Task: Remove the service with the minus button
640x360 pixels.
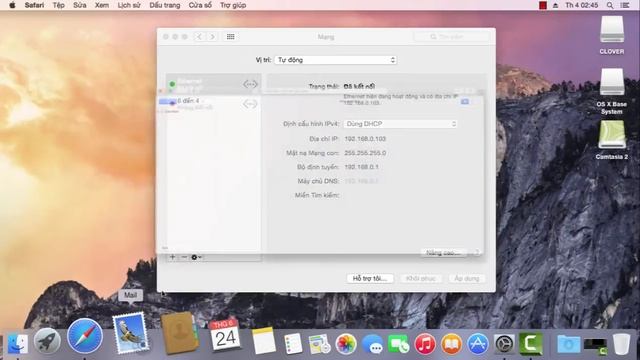Action: (x=184, y=257)
